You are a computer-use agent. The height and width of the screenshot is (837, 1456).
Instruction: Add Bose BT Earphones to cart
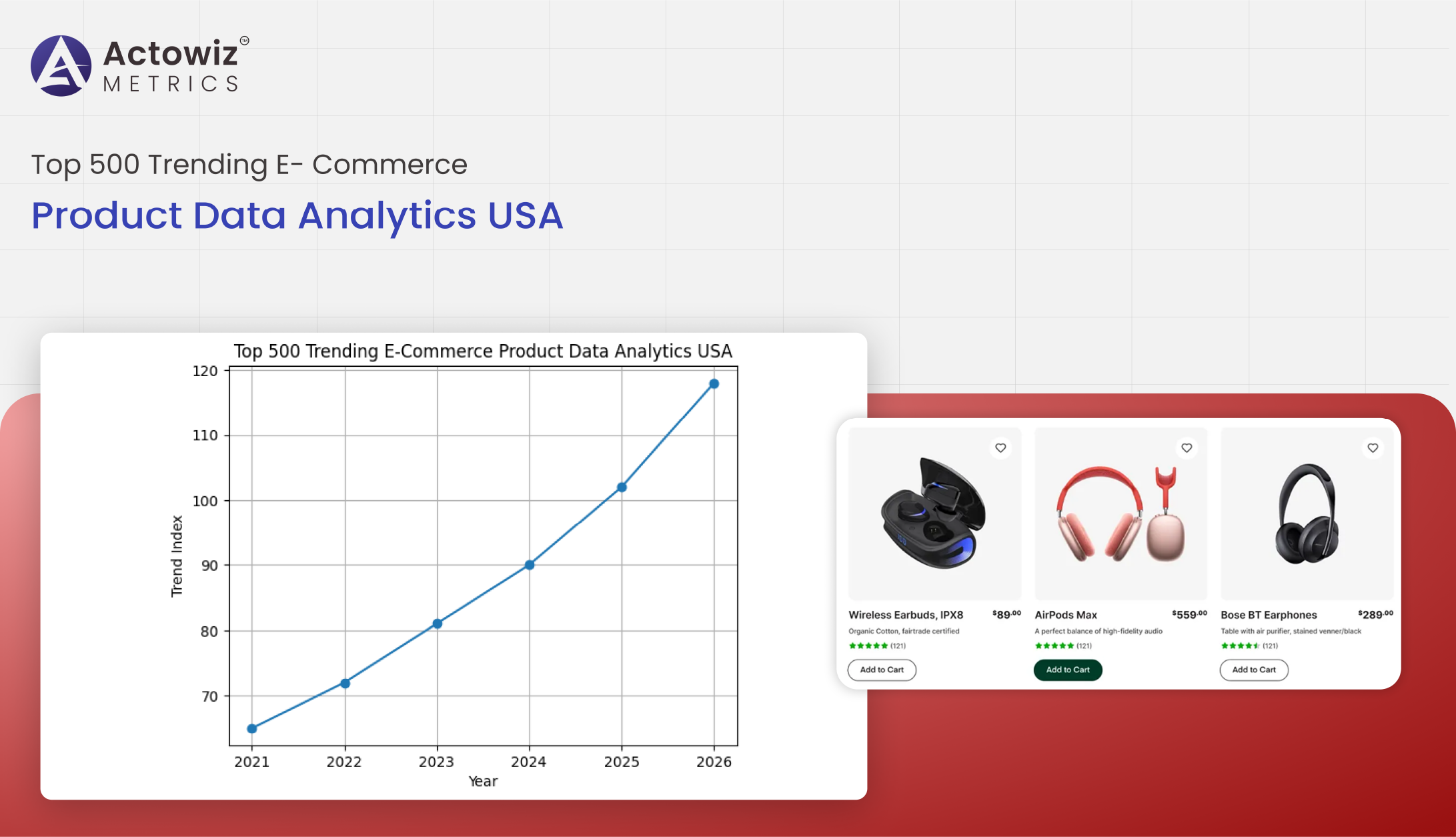click(1253, 670)
